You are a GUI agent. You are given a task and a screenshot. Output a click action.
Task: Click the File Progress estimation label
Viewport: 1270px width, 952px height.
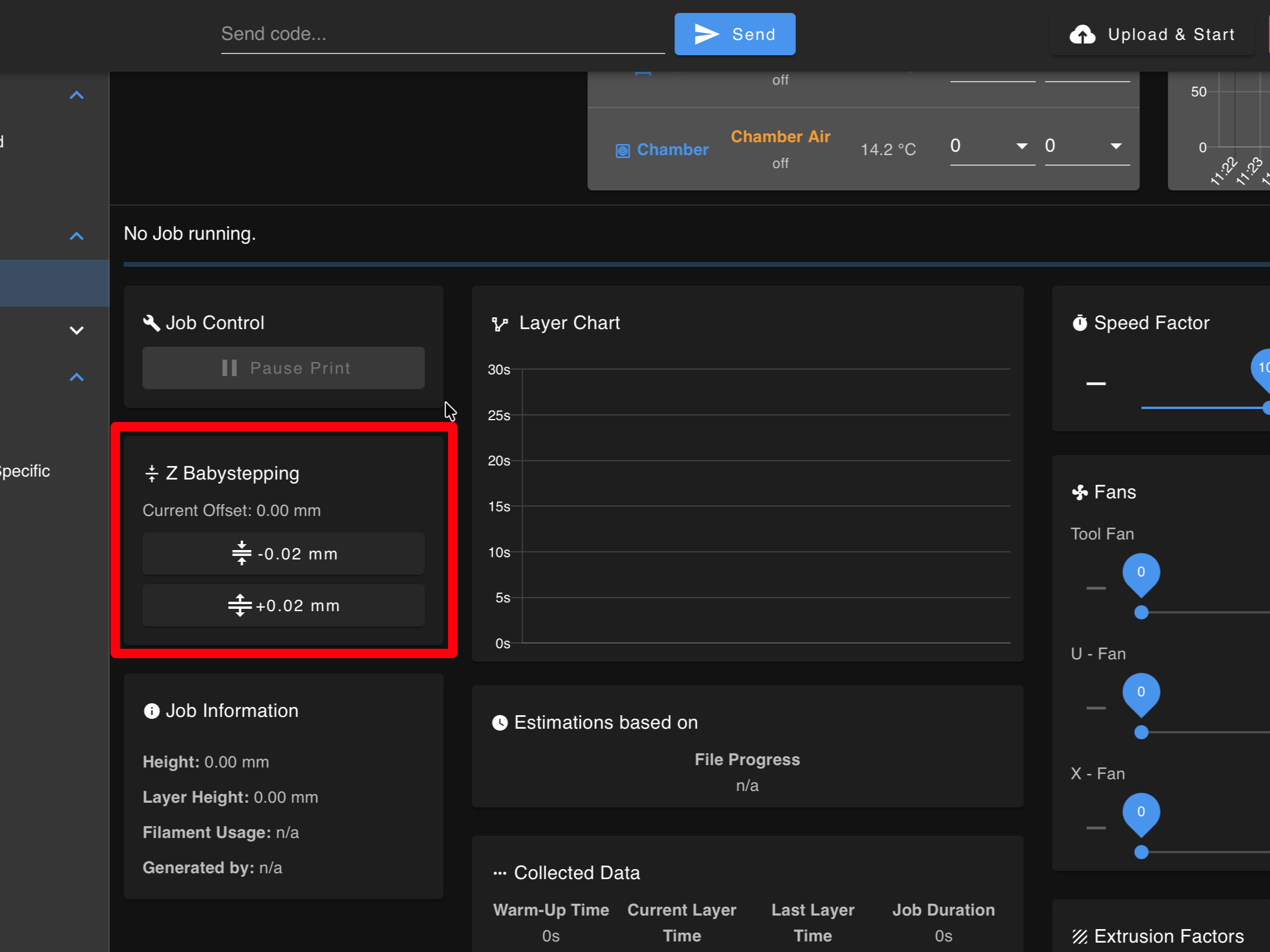click(747, 759)
